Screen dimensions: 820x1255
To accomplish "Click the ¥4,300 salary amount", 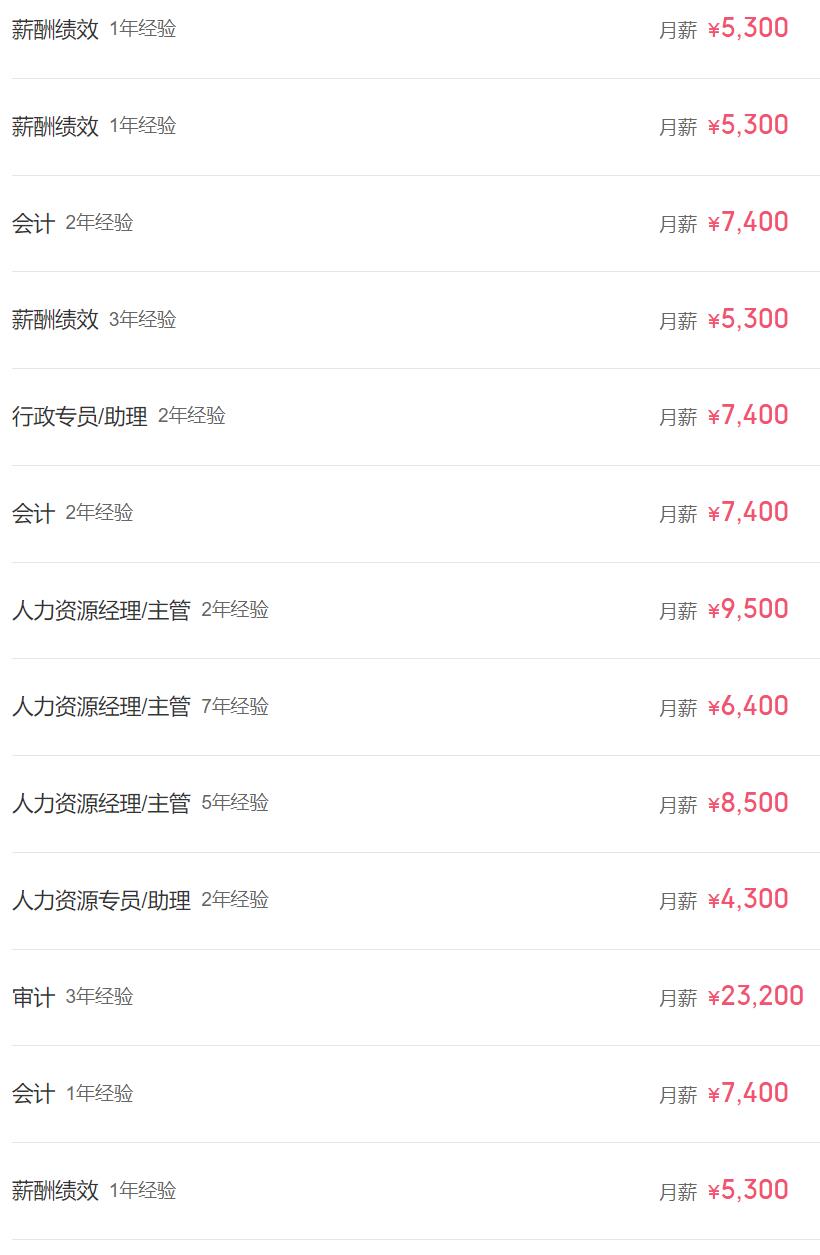I will (x=748, y=899).
